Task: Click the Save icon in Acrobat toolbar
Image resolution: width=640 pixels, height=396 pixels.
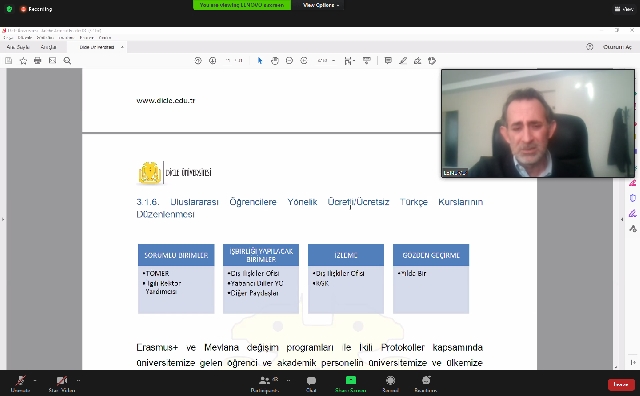Action: (x=9, y=61)
